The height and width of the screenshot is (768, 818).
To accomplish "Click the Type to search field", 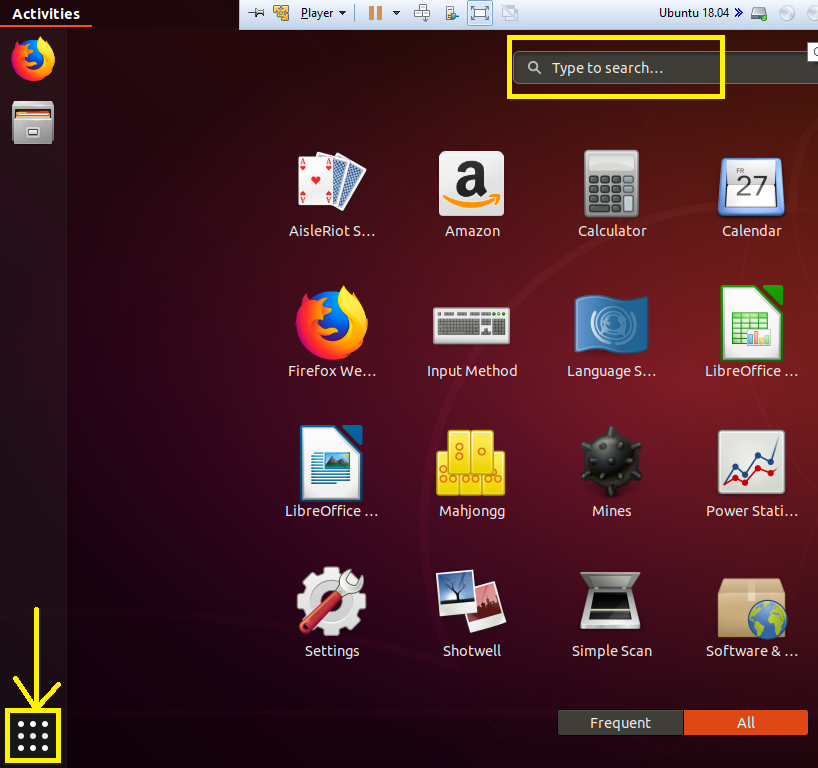I will 665,68.
